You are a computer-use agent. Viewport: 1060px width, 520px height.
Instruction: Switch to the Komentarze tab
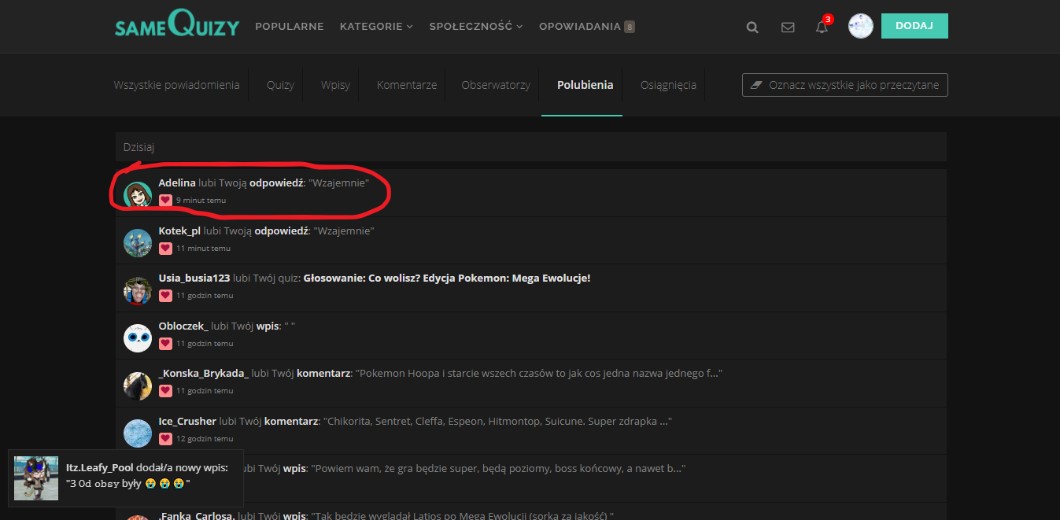point(407,86)
